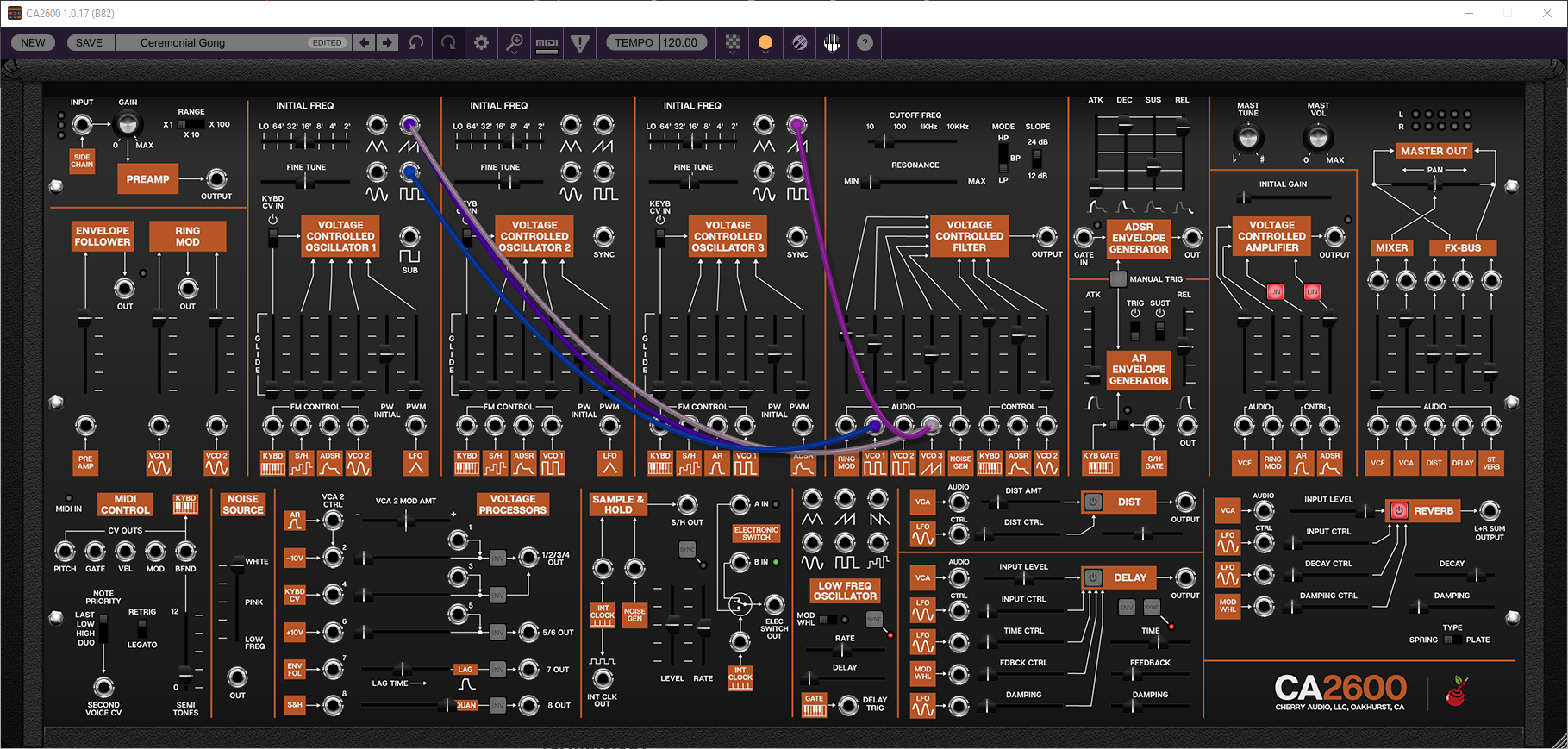Click the SAVE preset button
The image size is (1568, 749).
tap(89, 43)
